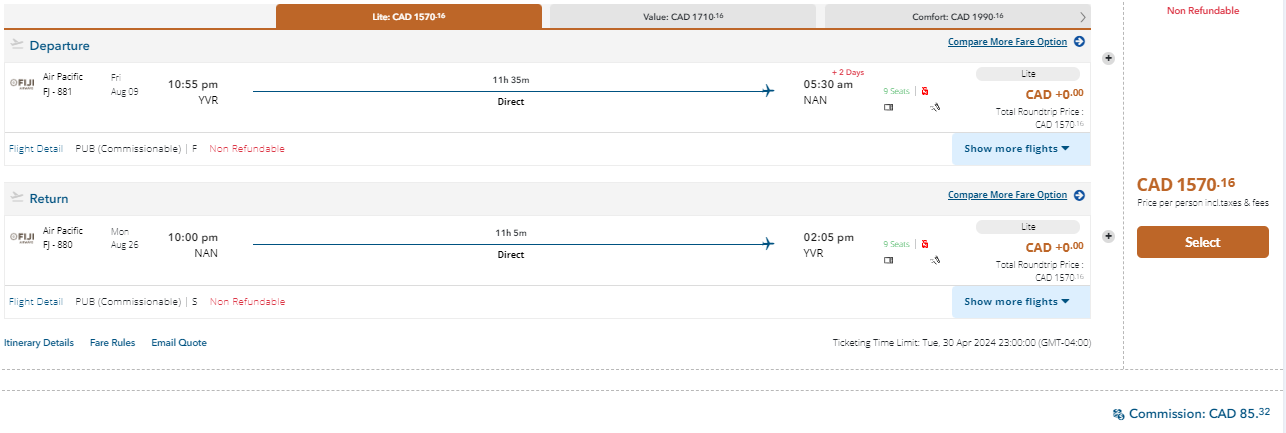
Task: Click the return flight meal amenity icon
Action: [x=934, y=260]
